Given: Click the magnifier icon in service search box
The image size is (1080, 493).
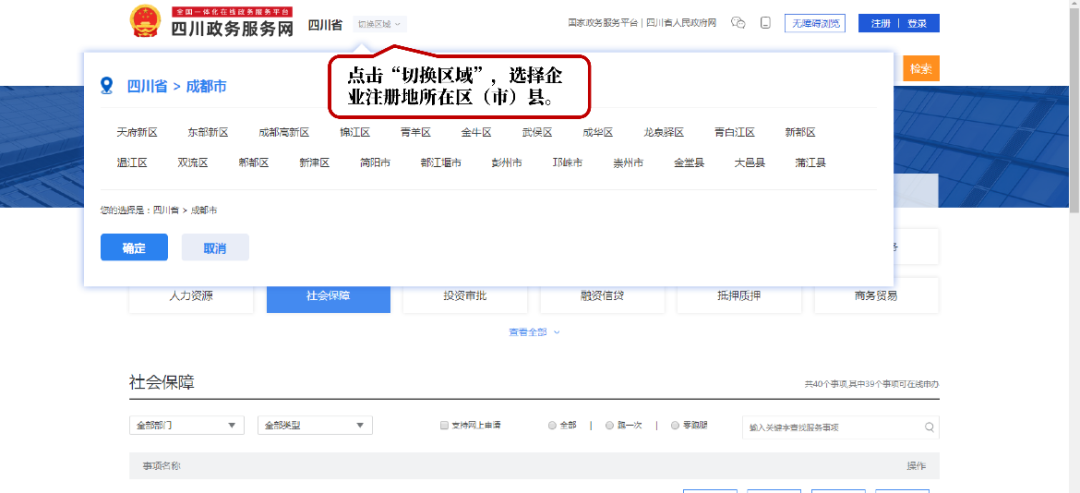Looking at the screenshot, I should 929,426.
